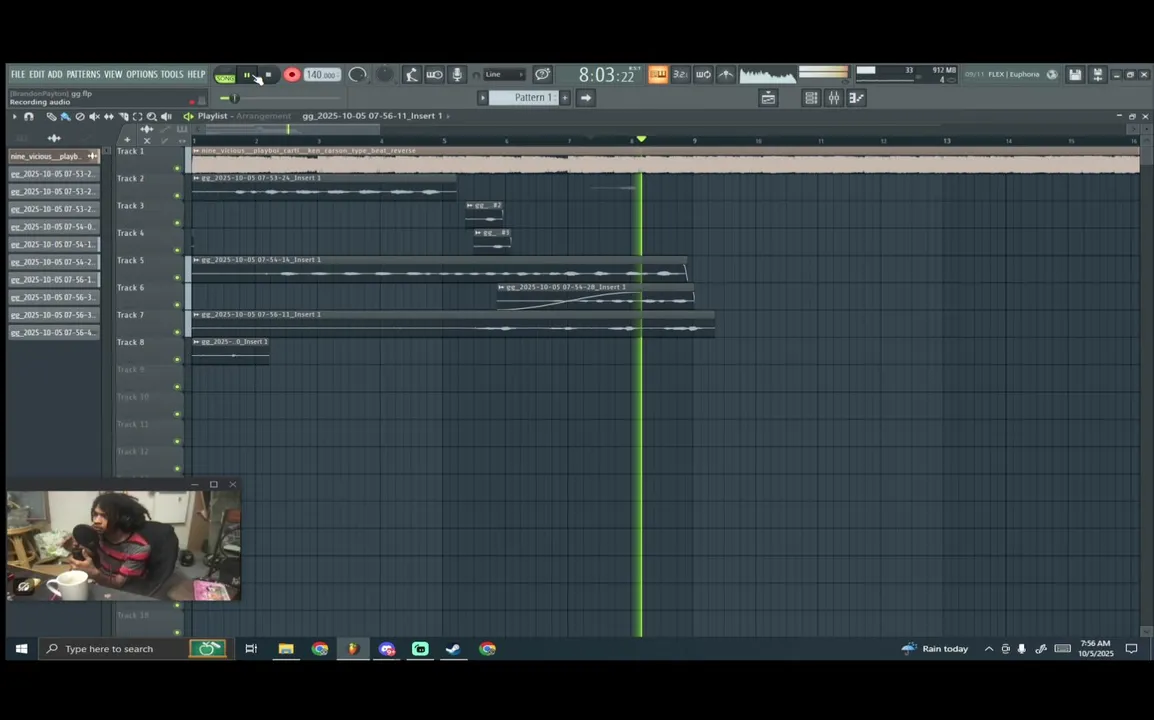Open the menu arrow on the 07-54-14_Insert 1 clip
This screenshot has height=720, width=1154.
point(197,260)
